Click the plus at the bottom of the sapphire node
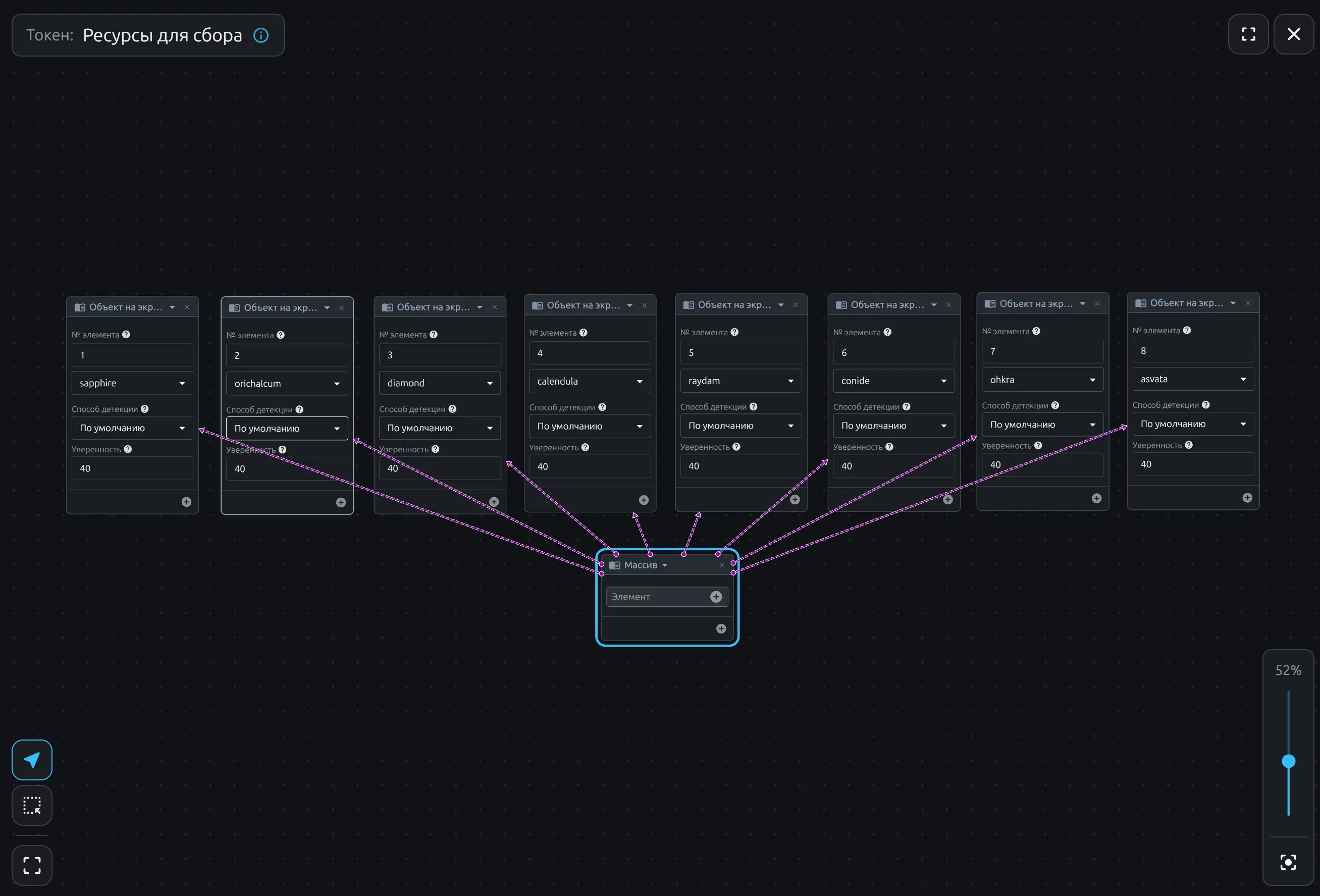Image resolution: width=1320 pixels, height=896 pixels. pos(186,502)
